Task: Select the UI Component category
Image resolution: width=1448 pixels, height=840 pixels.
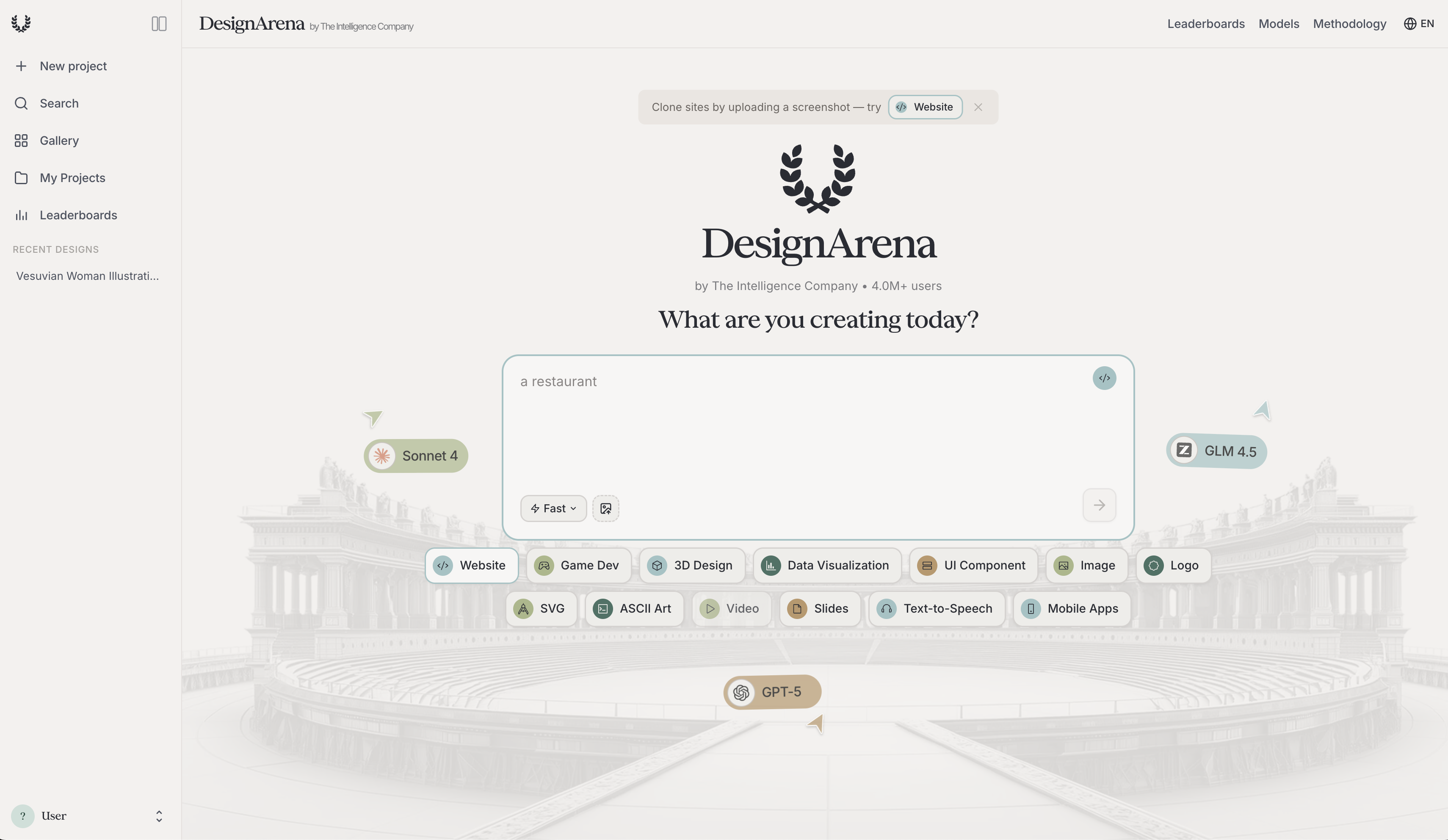Action: tap(973, 565)
